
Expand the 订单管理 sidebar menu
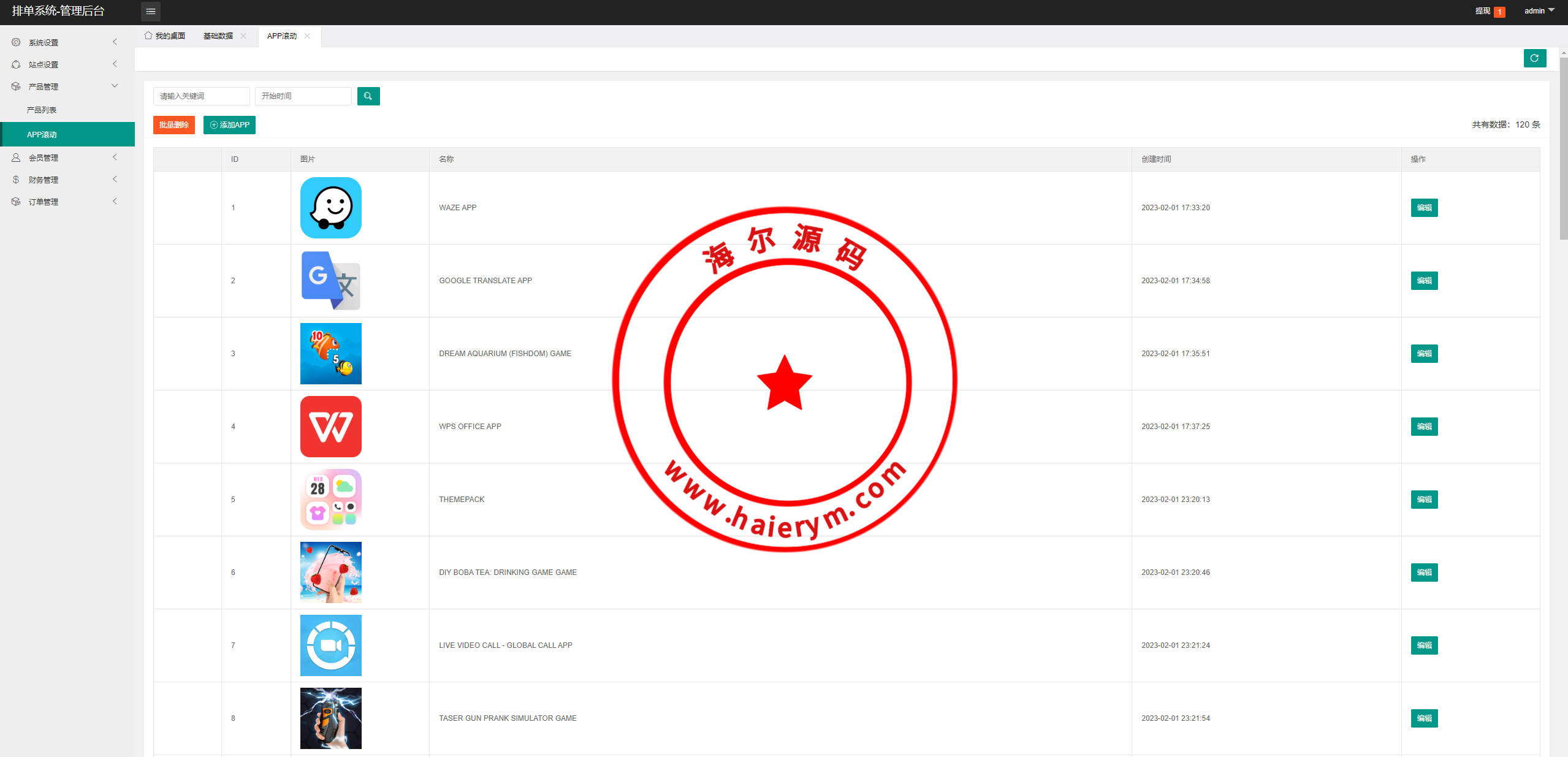(x=43, y=202)
